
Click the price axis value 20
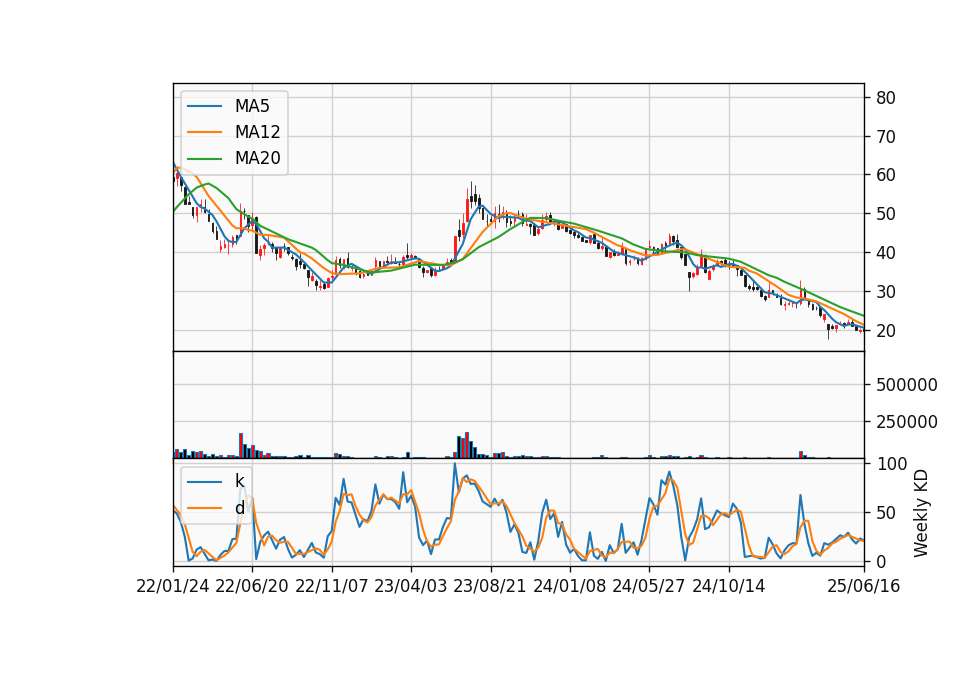click(x=885, y=331)
